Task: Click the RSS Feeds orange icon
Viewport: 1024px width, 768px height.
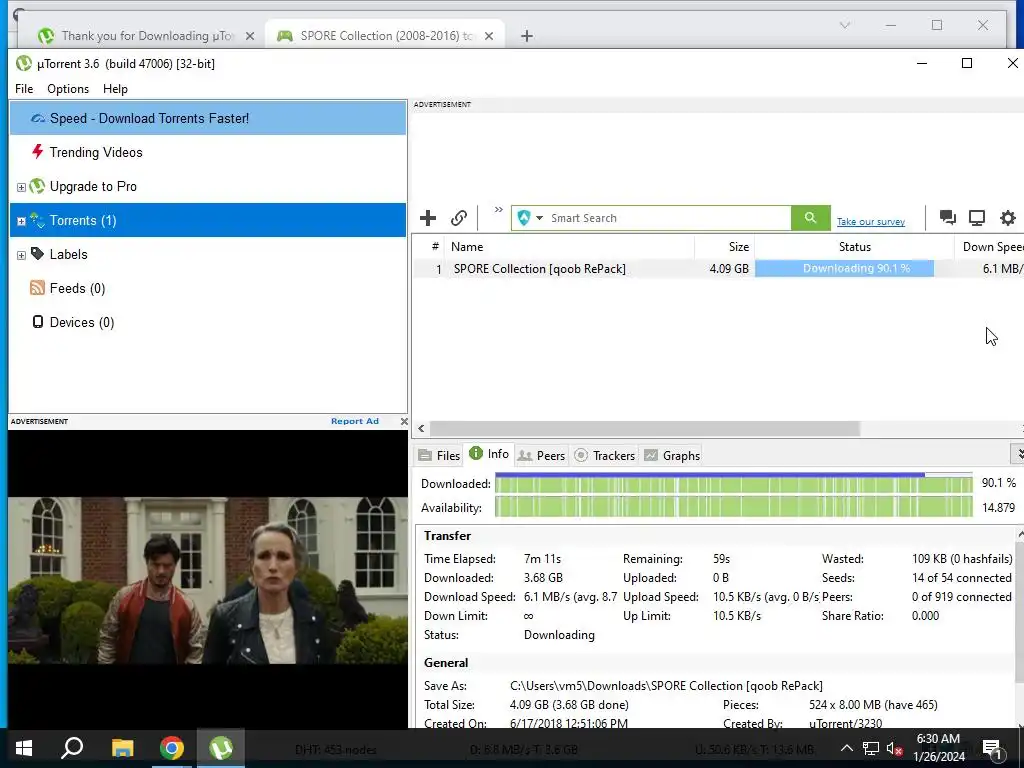Action: [37, 287]
